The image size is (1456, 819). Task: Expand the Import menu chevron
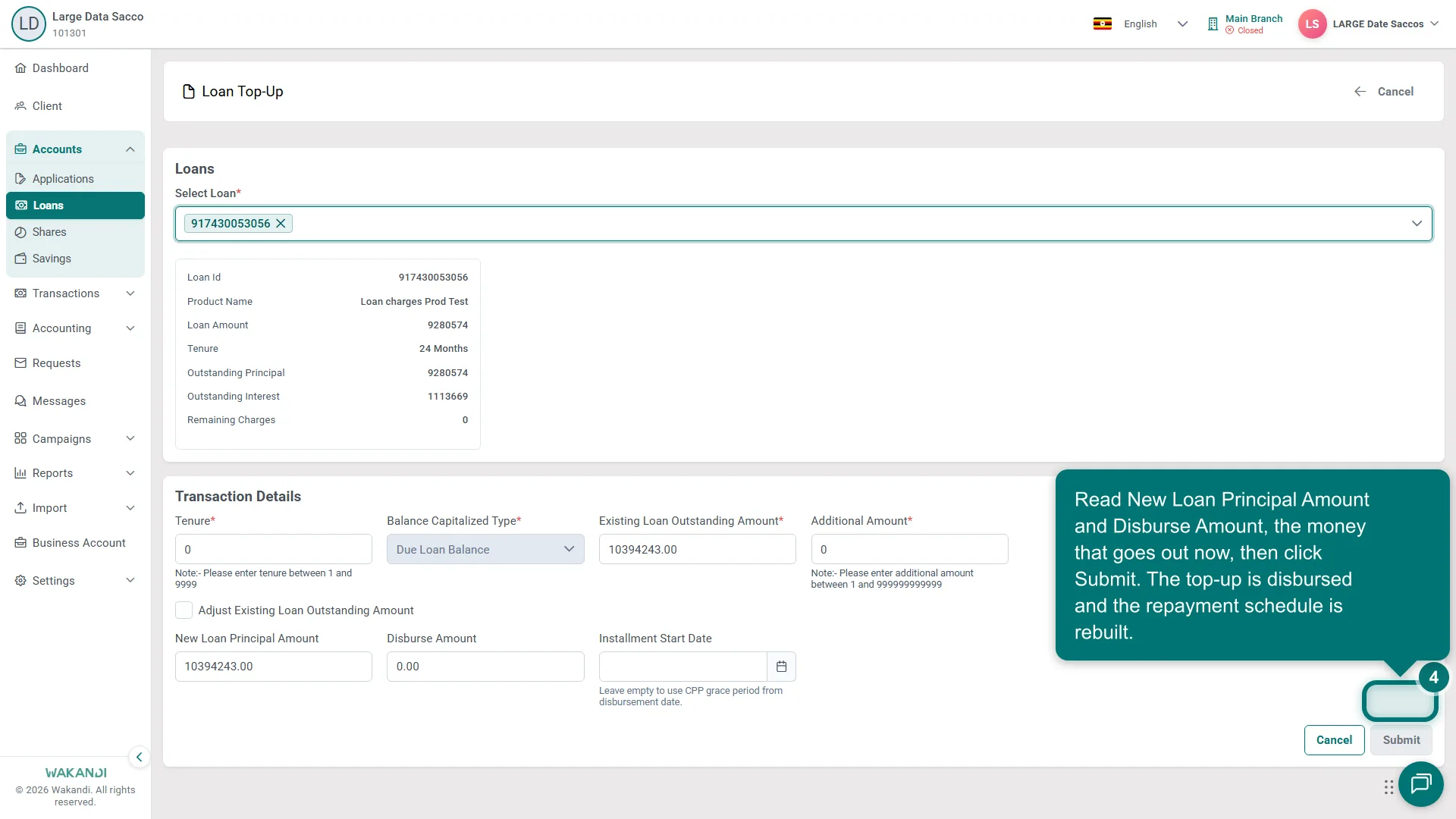130,508
